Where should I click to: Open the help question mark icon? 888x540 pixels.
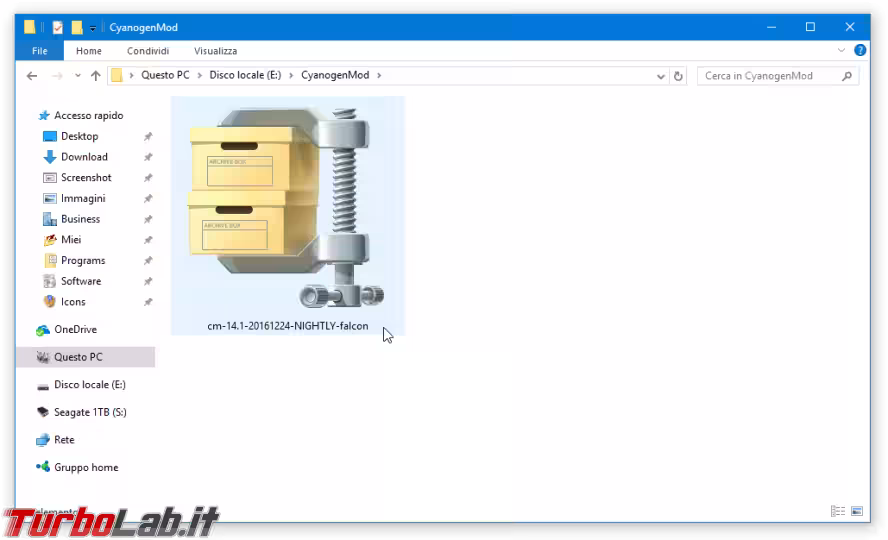click(x=860, y=50)
